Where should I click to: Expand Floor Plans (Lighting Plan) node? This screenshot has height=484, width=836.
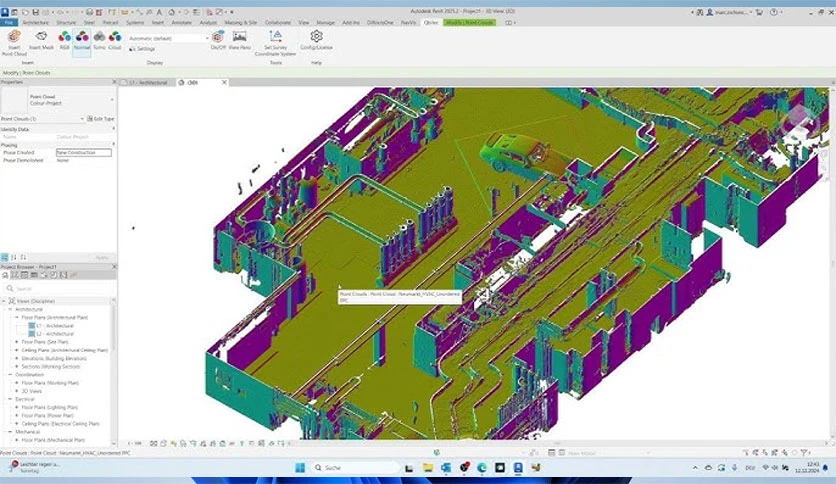(x=17, y=407)
